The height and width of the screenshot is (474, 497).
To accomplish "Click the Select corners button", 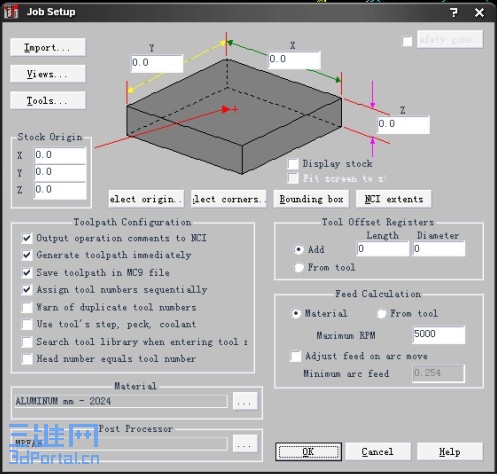I will [228, 199].
